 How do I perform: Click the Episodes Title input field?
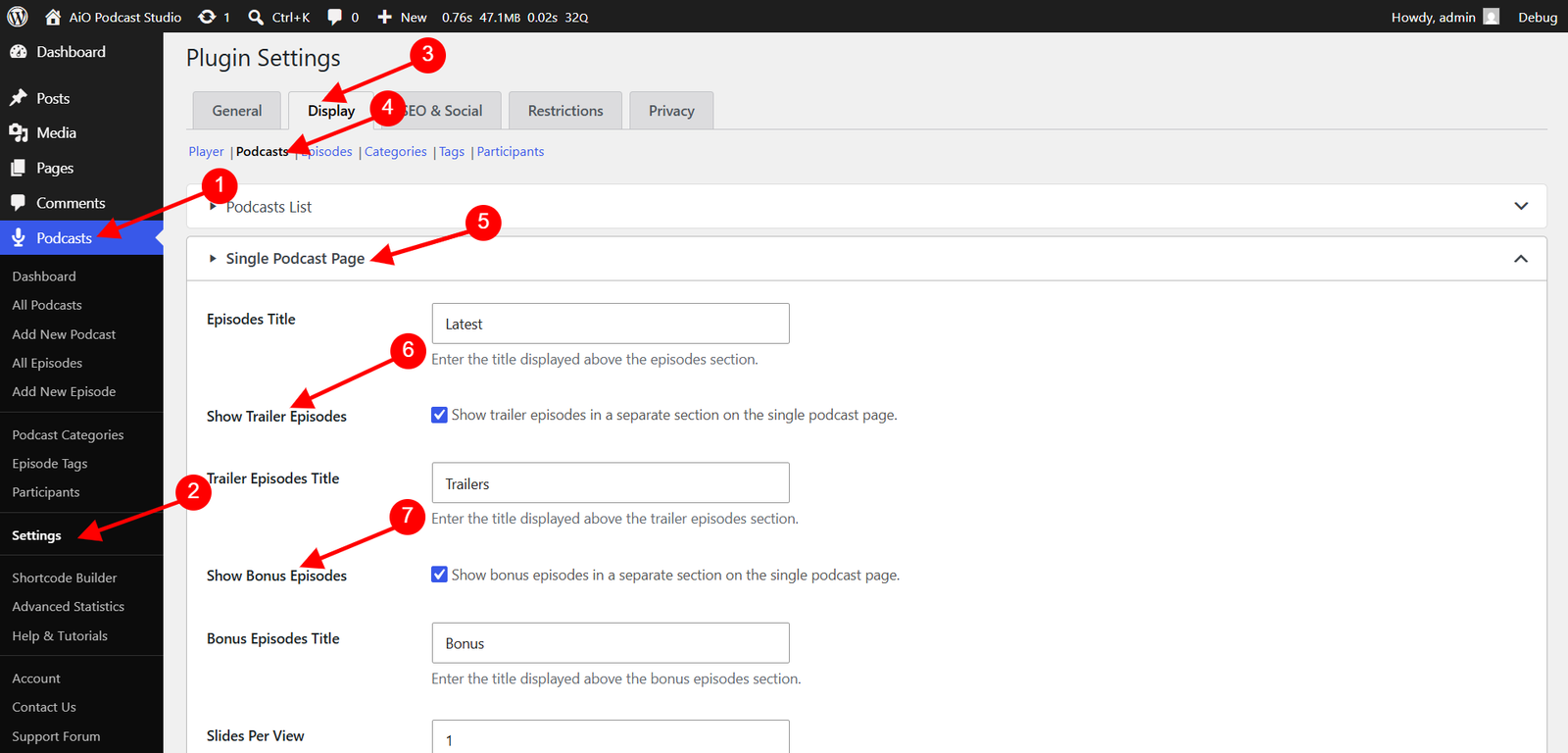pyautogui.click(x=611, y=324)
